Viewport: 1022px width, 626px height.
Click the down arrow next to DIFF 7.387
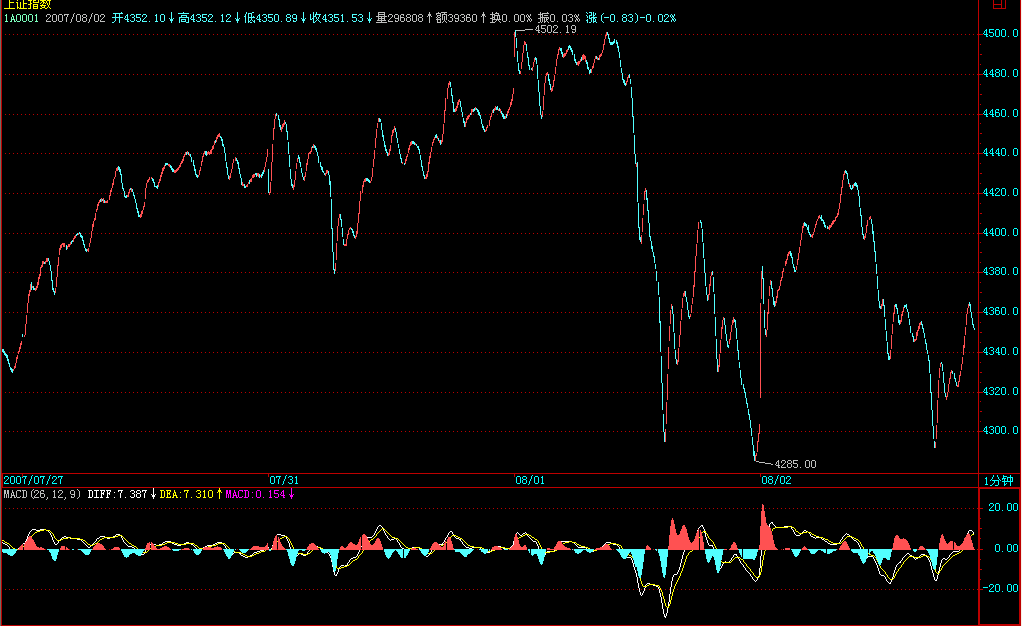[x=153, y=495]
